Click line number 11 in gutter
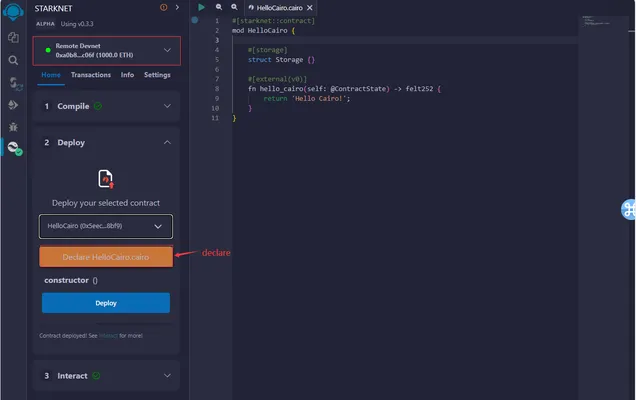This screenshot has height=400, width=636. click(215, 118)
